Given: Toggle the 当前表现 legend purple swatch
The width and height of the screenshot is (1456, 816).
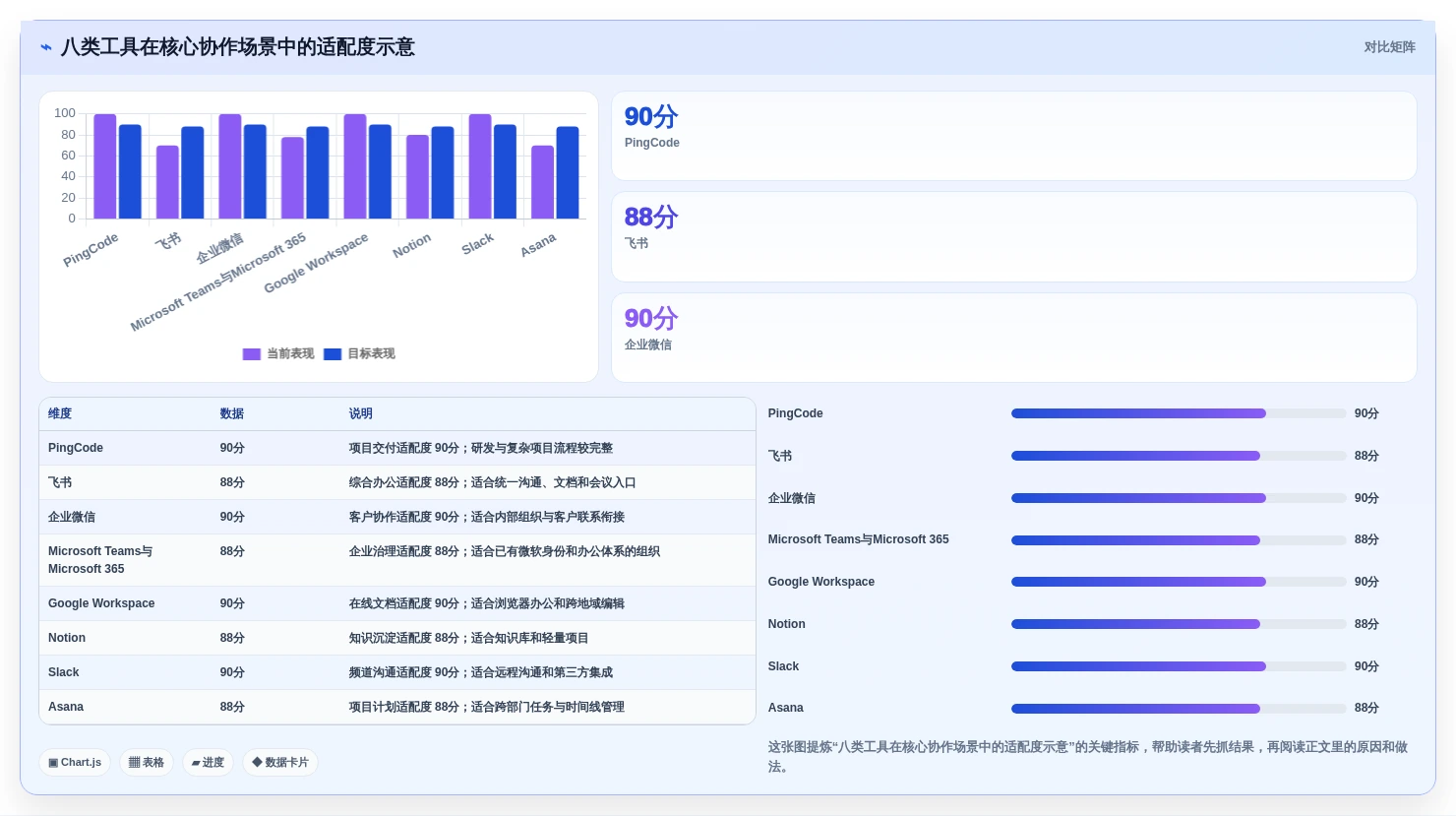Looking at the screenshot, I should coord(252,354).
